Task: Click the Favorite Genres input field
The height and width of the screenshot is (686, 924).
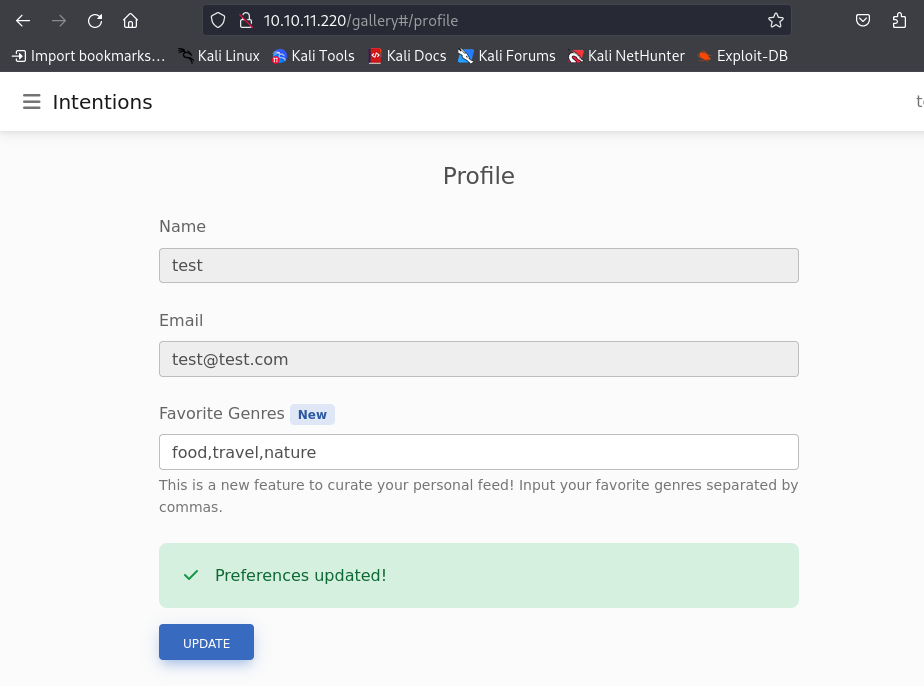Action: 478,452
